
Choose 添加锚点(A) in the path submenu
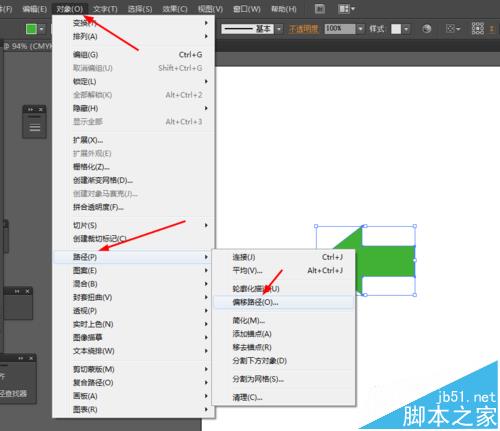pyautogui.click(x=284, y=334)
